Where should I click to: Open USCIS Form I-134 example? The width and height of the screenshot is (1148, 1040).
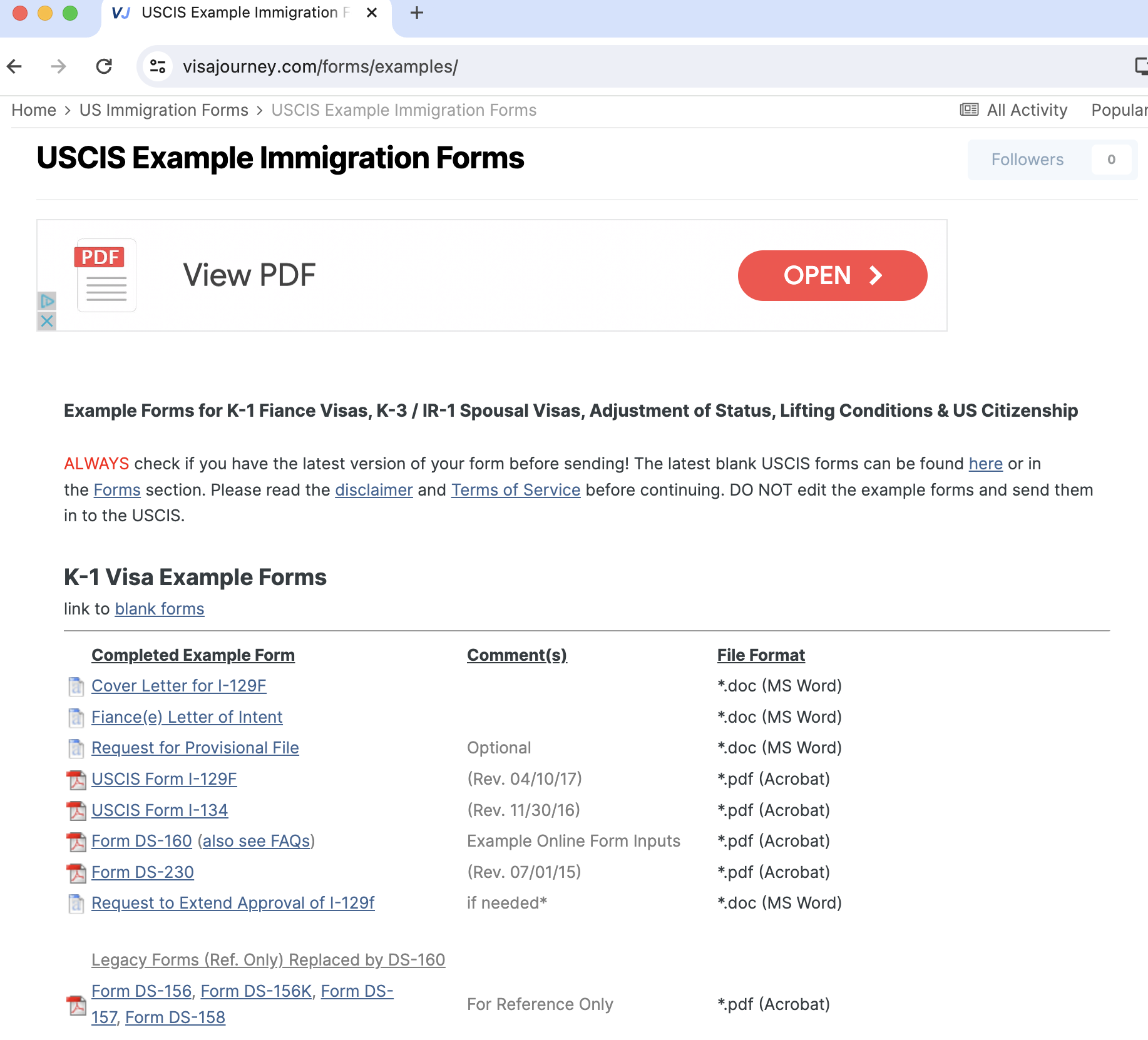click(x=160, y=810)
